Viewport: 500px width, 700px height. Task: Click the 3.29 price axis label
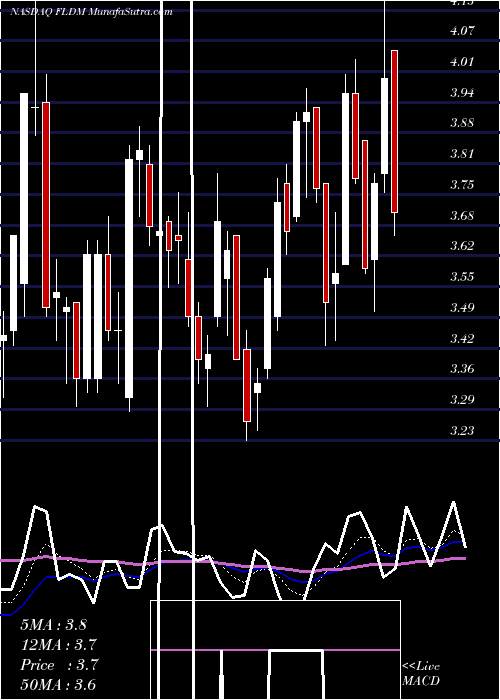point(462,399)
